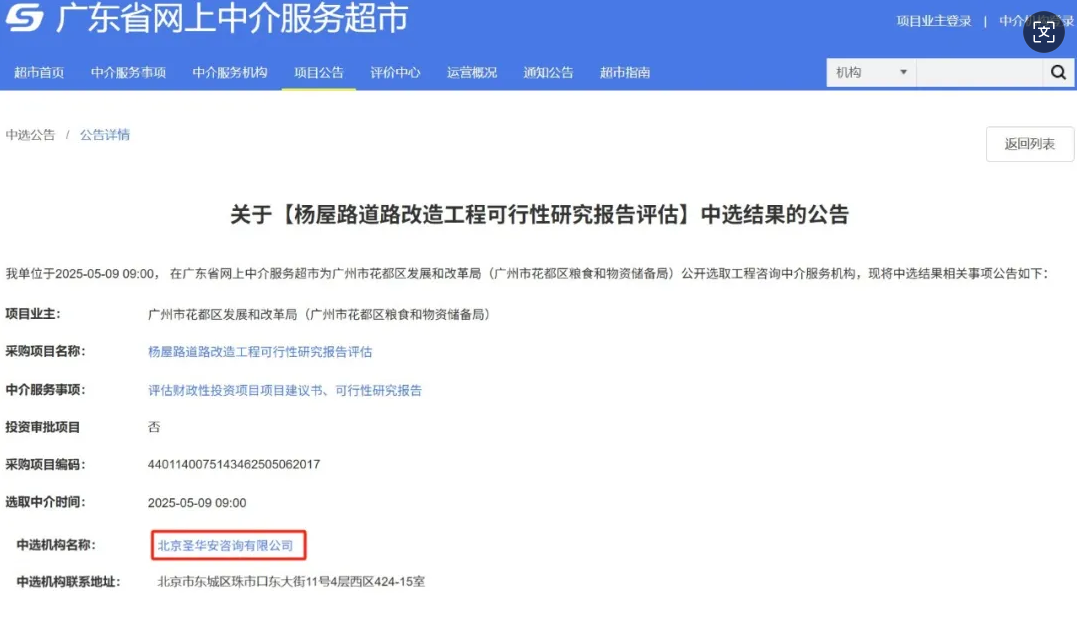
Task: Click 中选公告 breadcrumb link
Action: (30, 135)
